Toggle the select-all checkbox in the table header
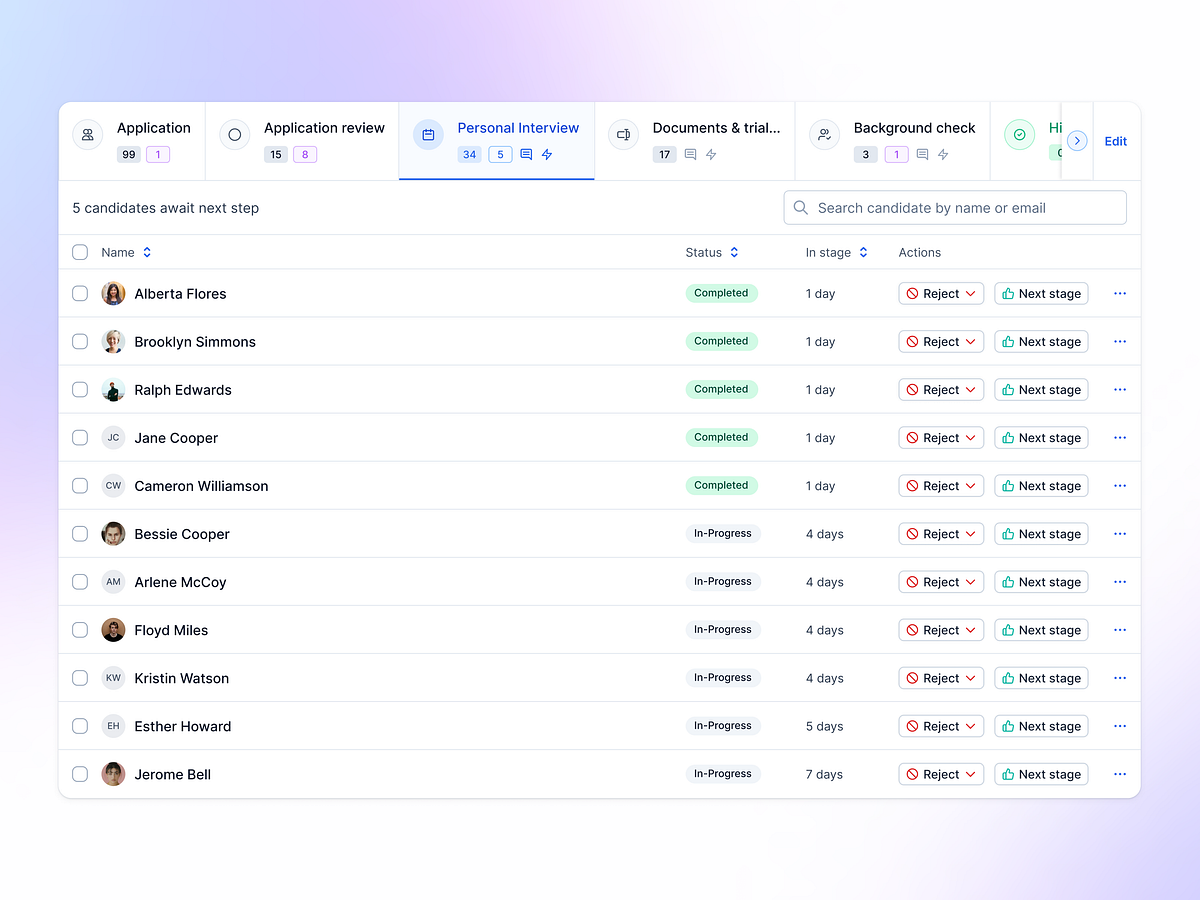This screenshot has width=1200, height=900. click(x=80, y=252)
